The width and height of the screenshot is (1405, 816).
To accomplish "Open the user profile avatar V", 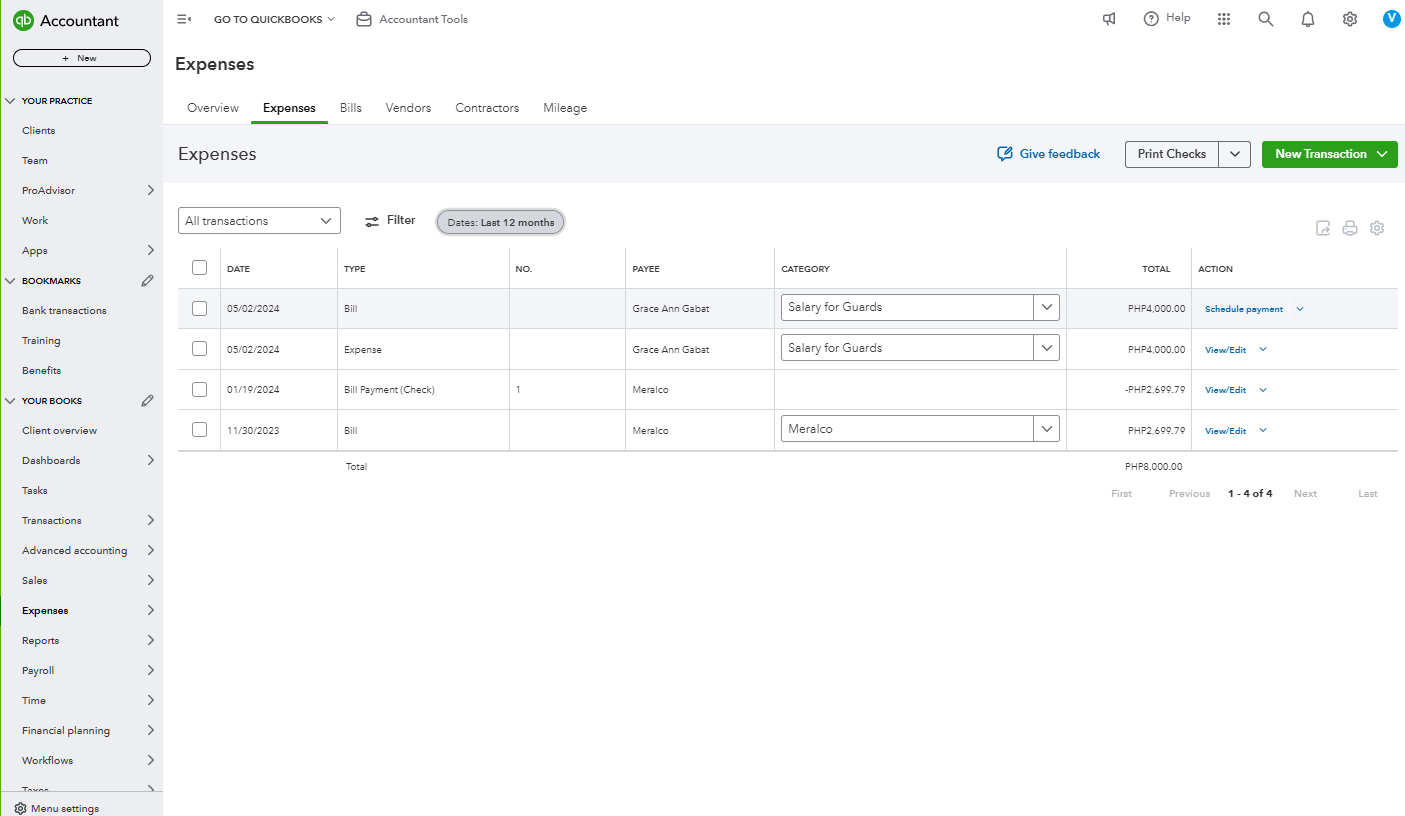I will [x=1391, y=19].
